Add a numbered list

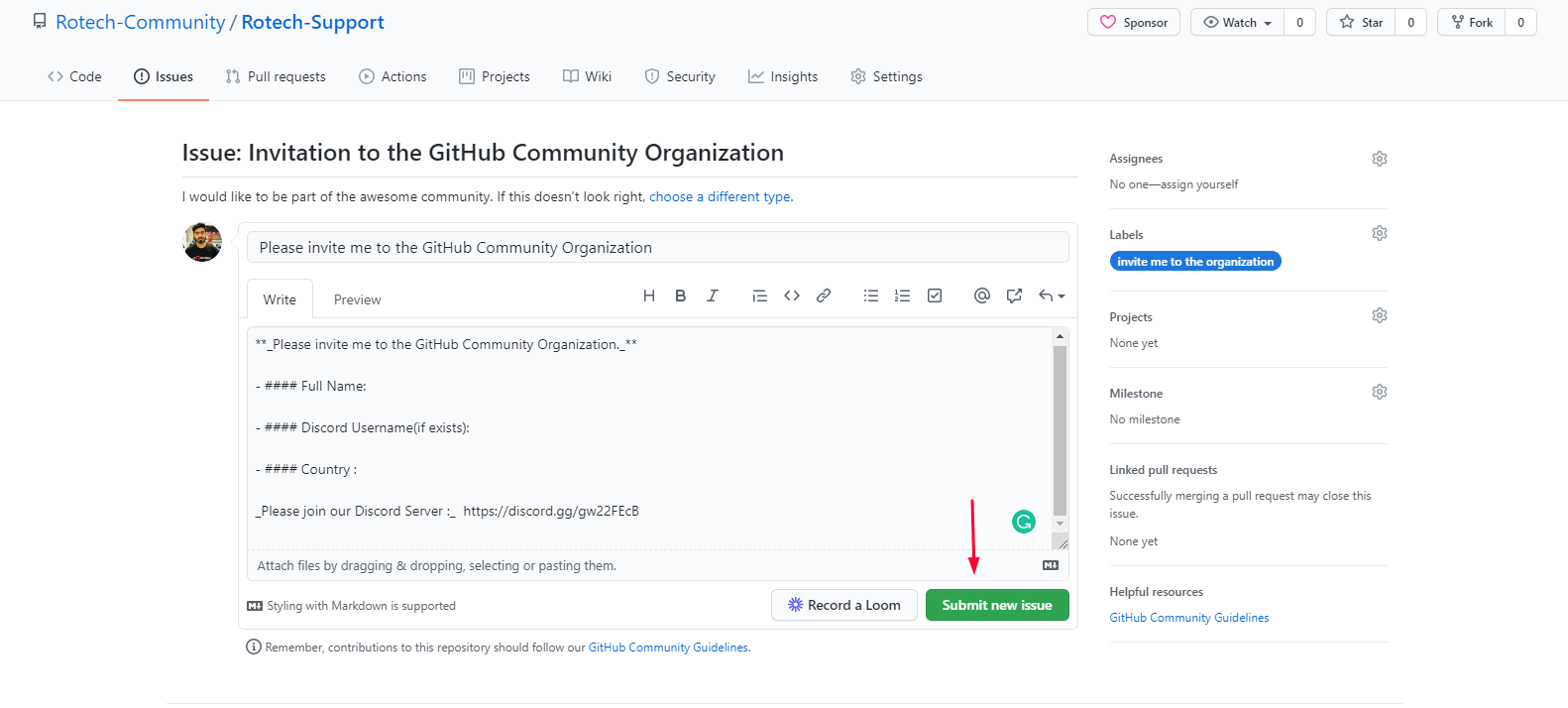pyautogui.click(x=903, y=295)
